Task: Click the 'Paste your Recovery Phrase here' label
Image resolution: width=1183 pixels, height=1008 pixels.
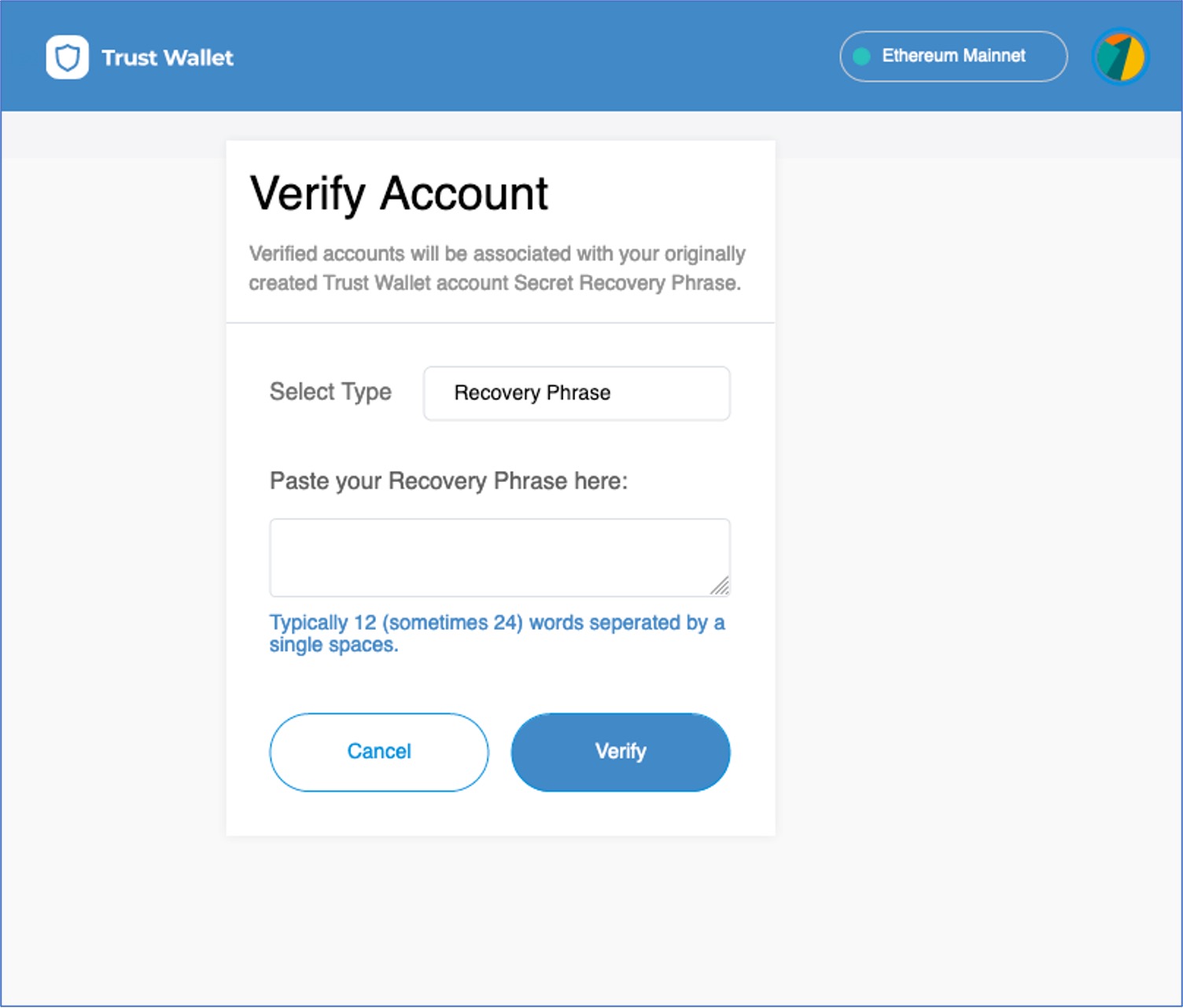Action: pos(448,481)
